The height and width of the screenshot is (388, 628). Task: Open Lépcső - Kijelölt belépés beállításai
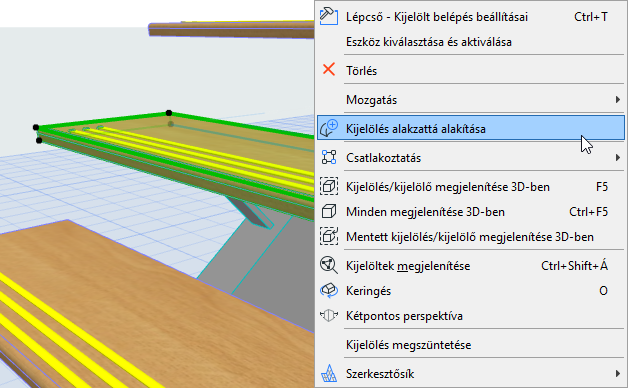(x=471, y=17)
